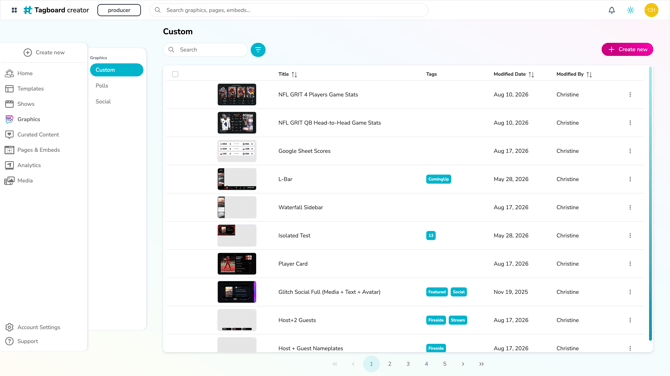Open the Google Sheet Scores thumbnail
The width and height of the screenshot is (670, 376).
tap(237, 151)
